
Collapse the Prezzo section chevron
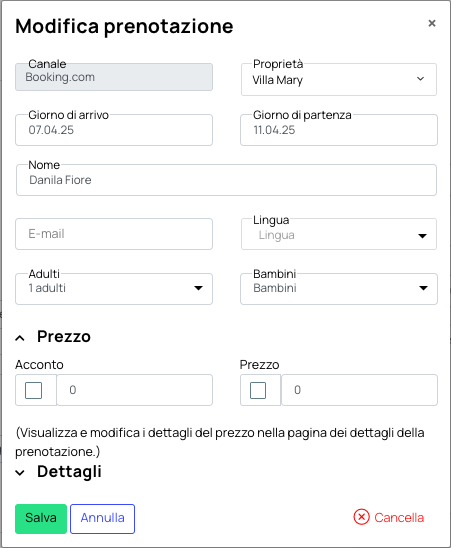[x=20, y=338]
